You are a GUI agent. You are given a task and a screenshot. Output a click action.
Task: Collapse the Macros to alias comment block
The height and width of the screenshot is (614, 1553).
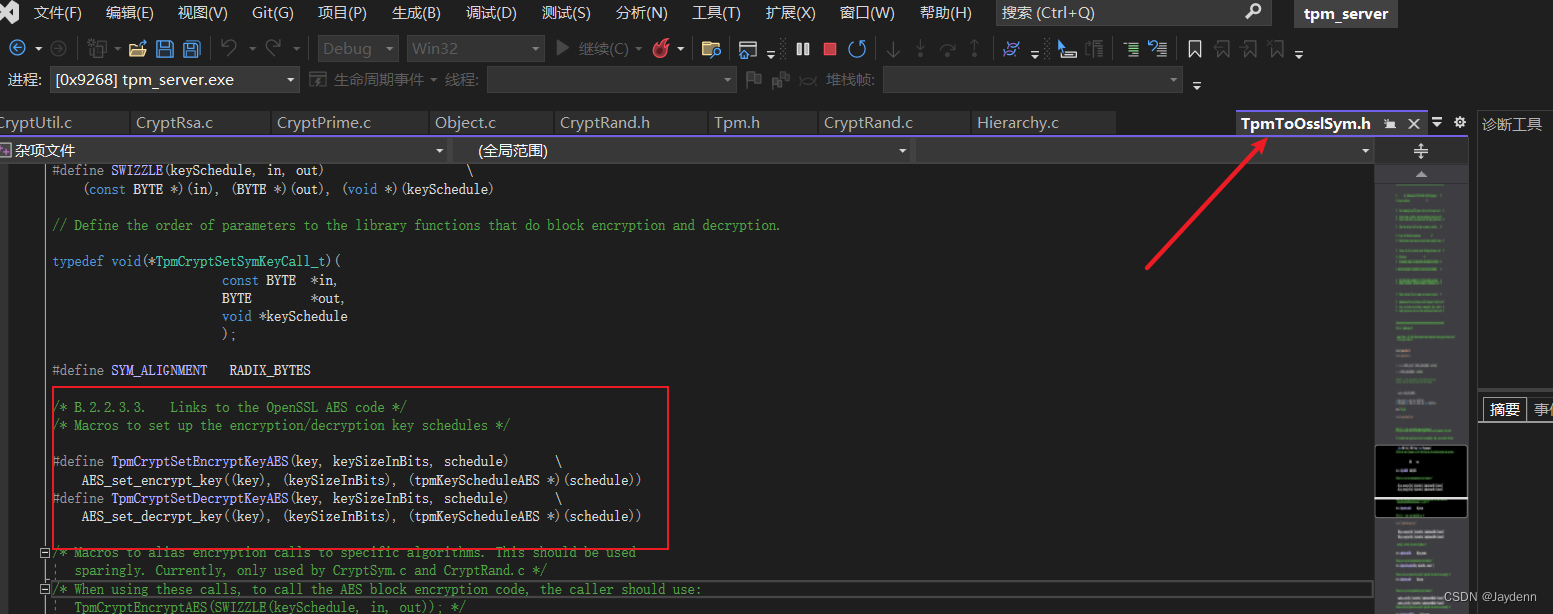(x=44, y=553)
